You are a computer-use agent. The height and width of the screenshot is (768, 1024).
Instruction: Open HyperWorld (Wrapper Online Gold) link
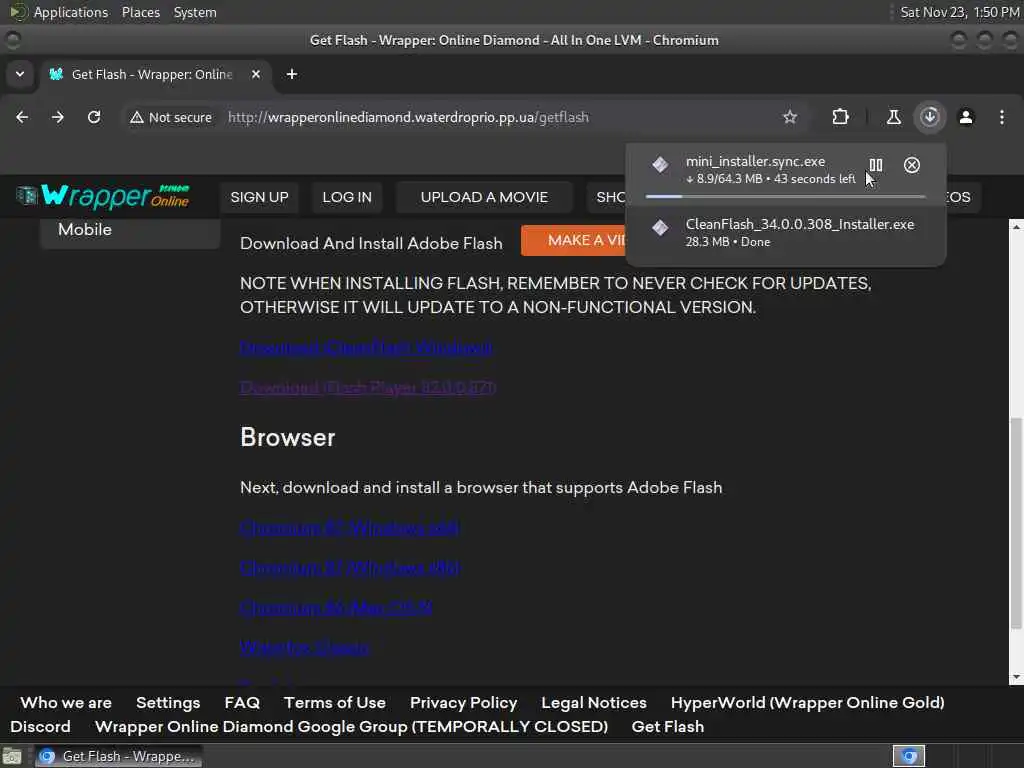point(807,703)
